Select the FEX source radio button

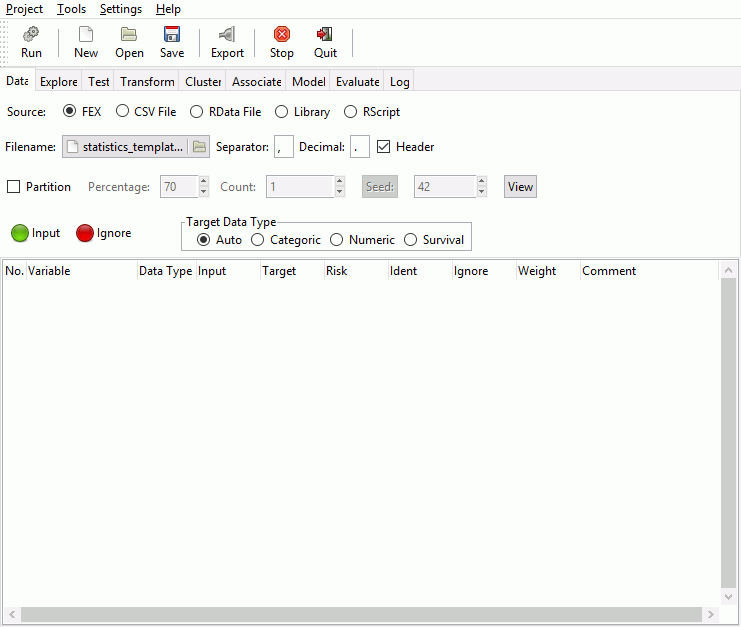coord(69,111)
